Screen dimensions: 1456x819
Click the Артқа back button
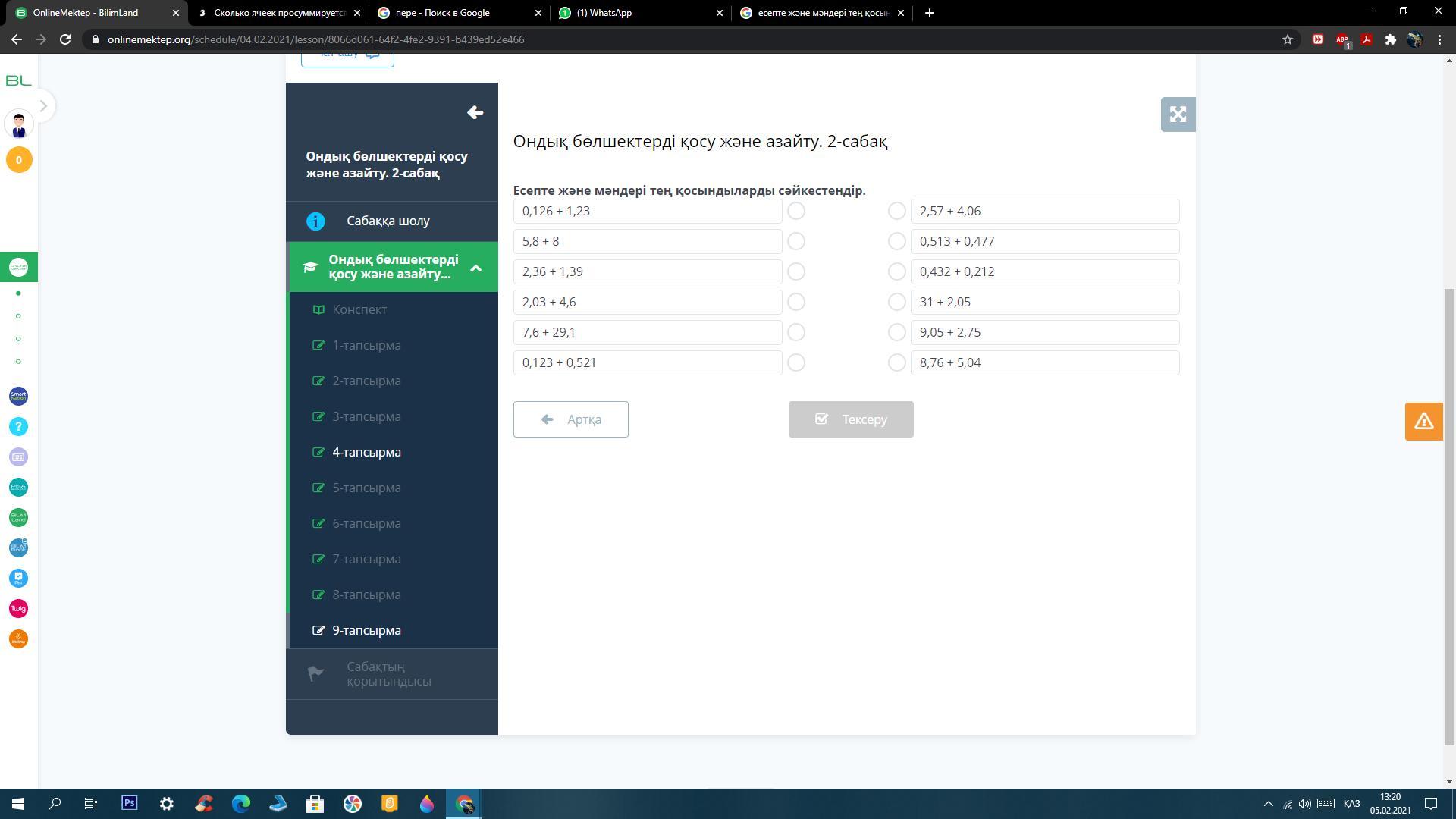coord(571,419)
